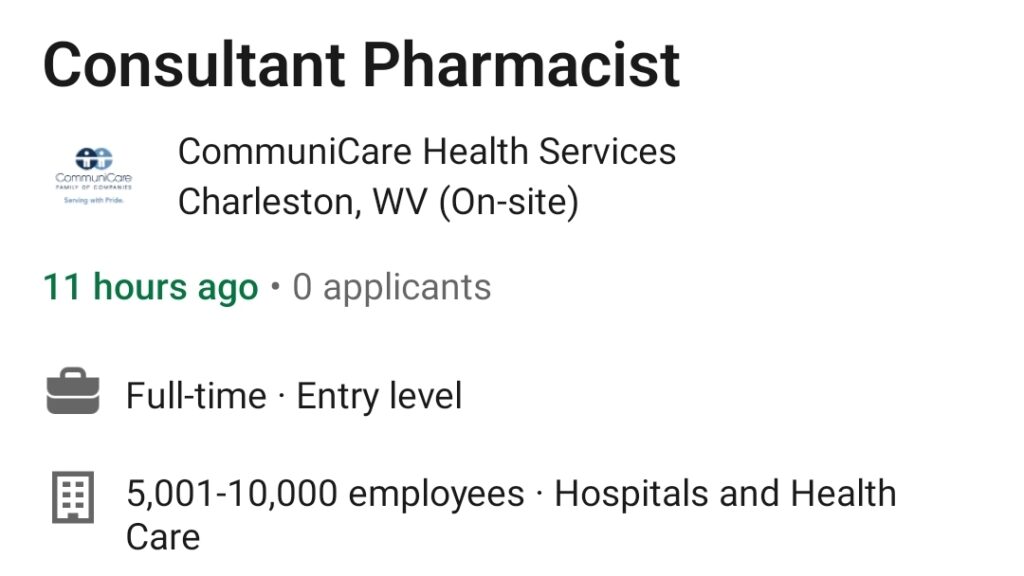The width and height of the screenshot is (1024, 576).
Task: Select the Full-time employment label
Action: [197, 396]
